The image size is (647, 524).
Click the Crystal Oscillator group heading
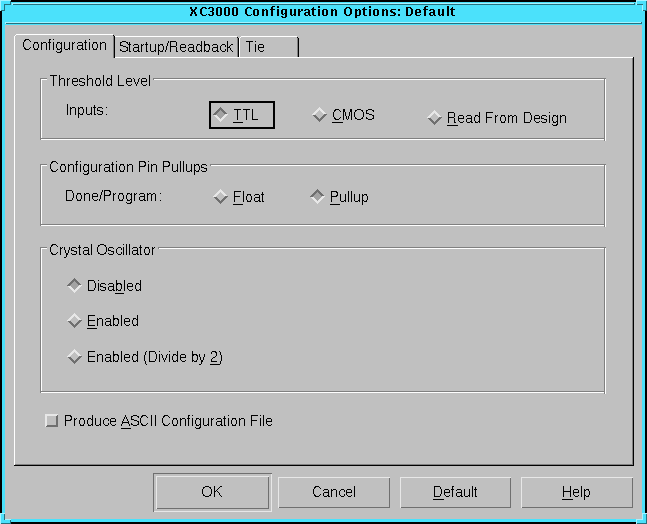(x=102, y=249)
